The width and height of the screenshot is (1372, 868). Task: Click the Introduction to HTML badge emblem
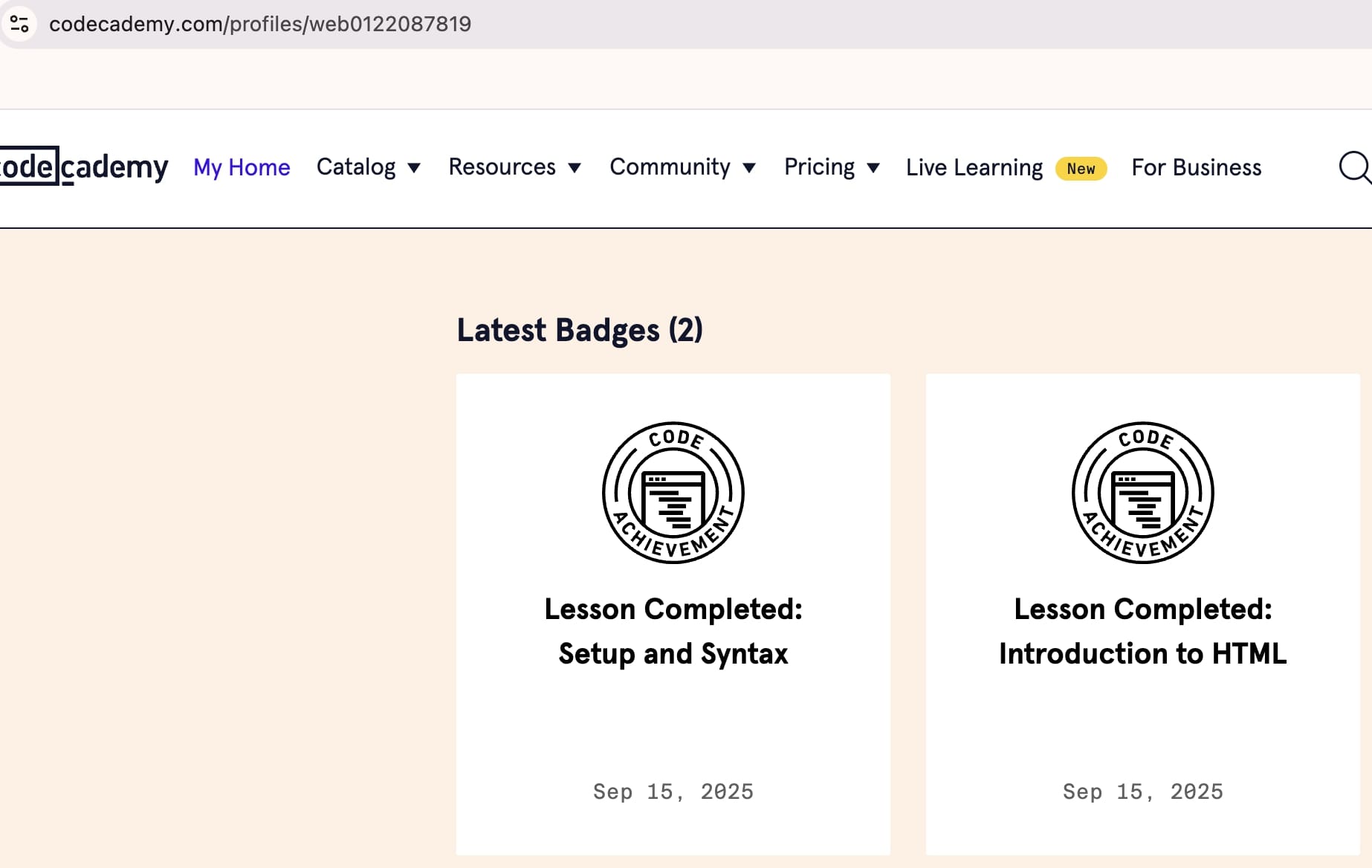coord(1142,493)
